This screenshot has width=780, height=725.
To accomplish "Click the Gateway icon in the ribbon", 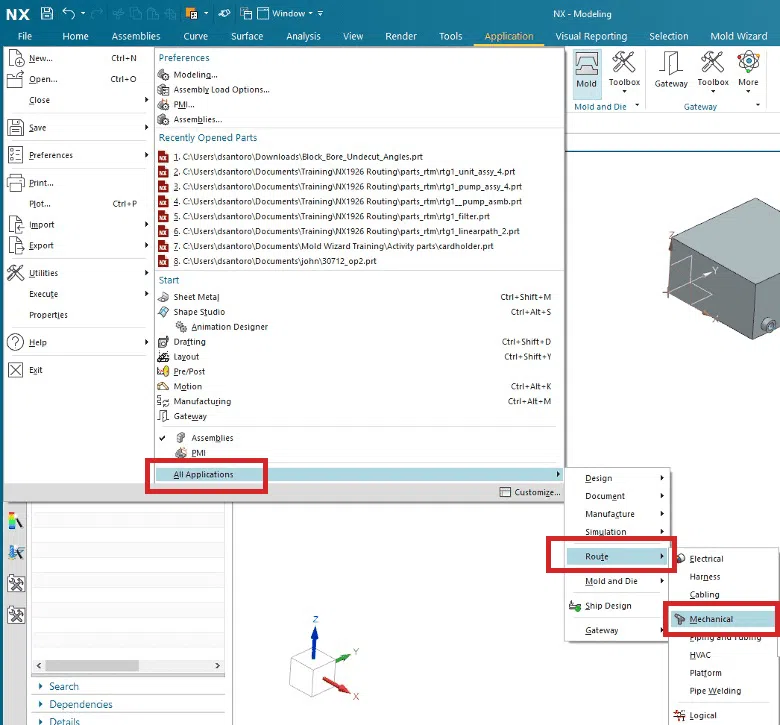I will pos(671,70).
